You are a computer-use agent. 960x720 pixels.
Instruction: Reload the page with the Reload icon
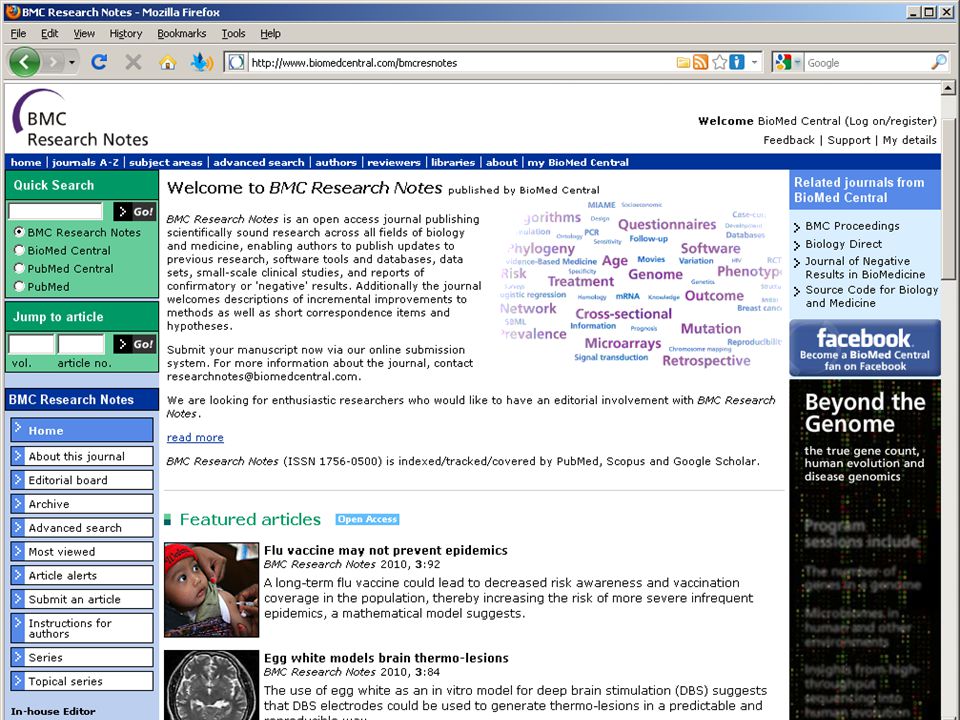pyautogui.click(x=99, y=62)
